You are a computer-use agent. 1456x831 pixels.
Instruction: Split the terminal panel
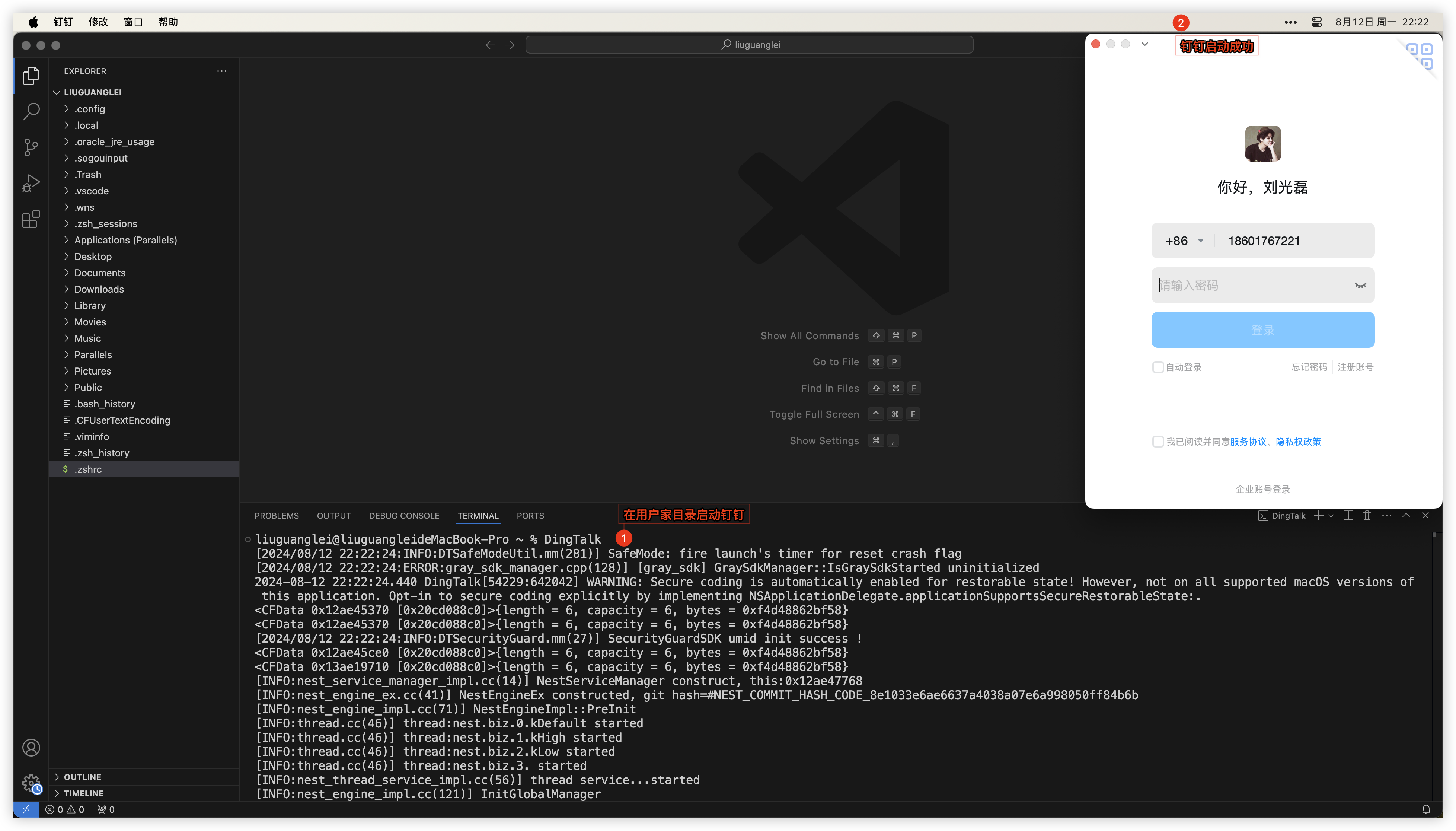1348,515
